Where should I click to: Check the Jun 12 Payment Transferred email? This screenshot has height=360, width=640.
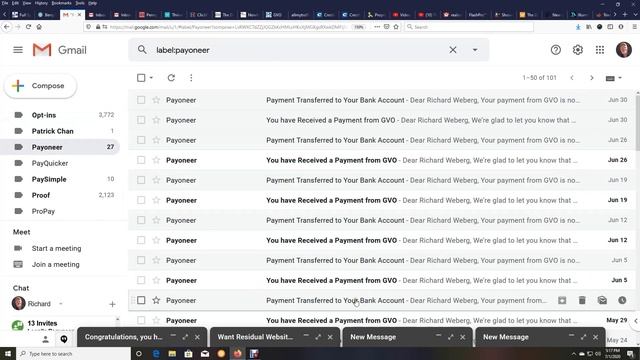[141, 220]
